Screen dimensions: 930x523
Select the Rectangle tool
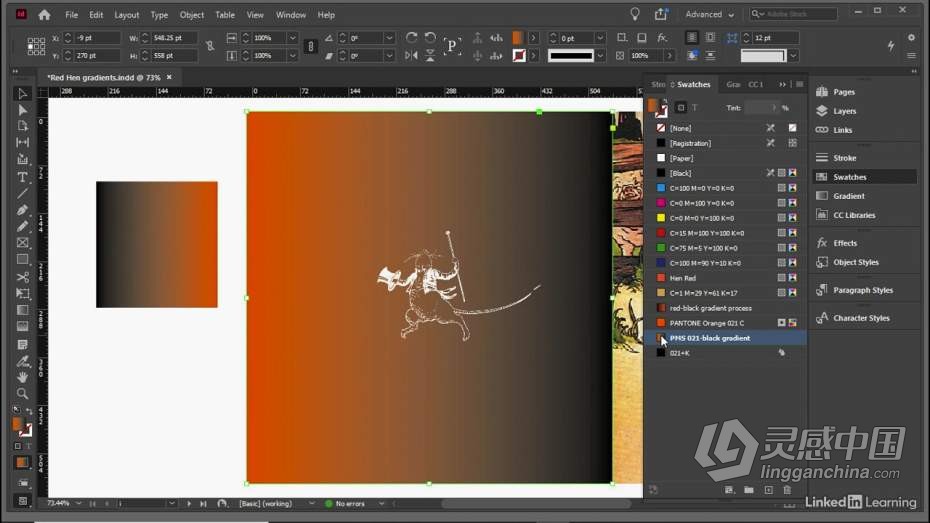pyautogui.click(x=22, y=259)
